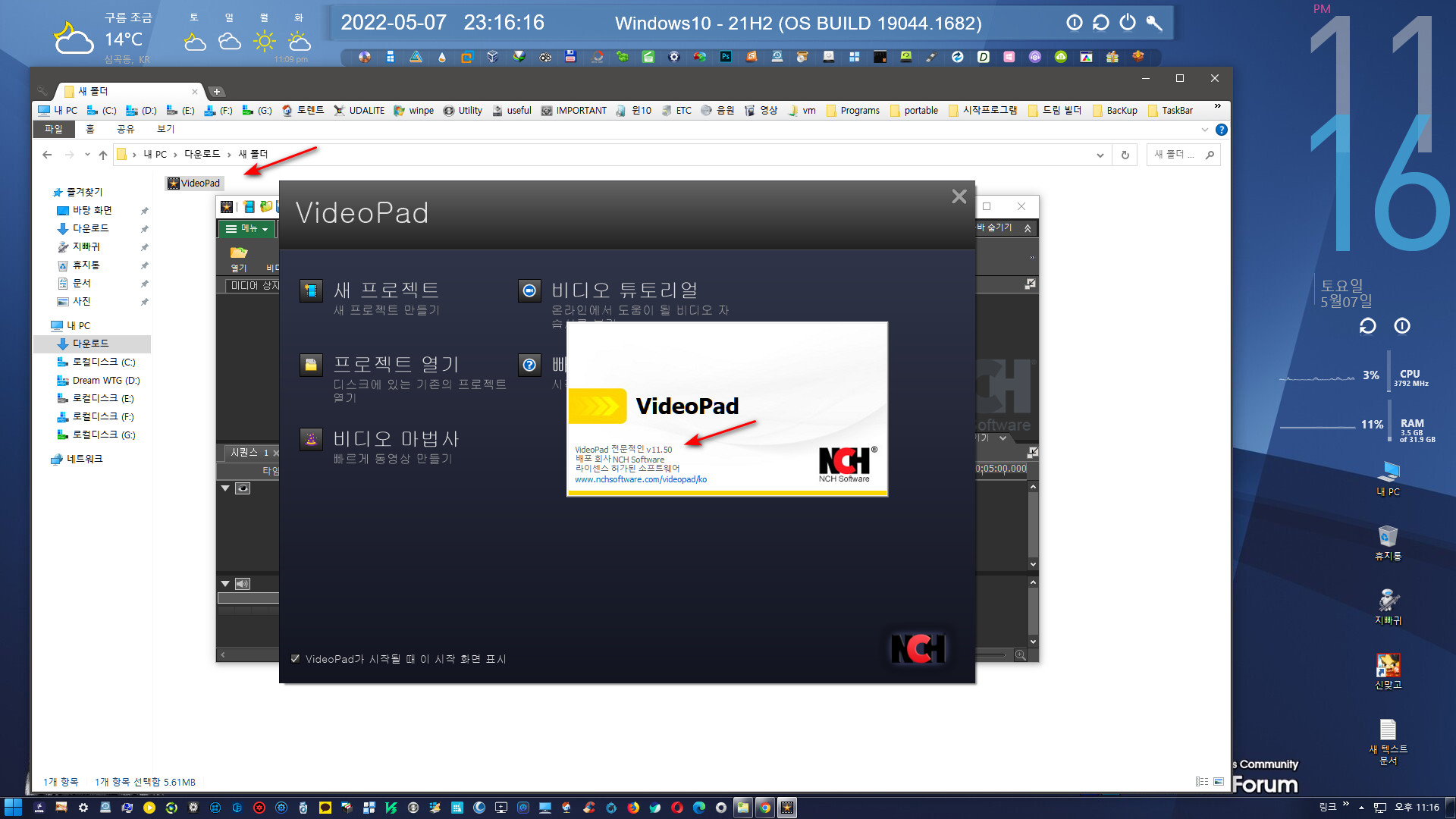Click the 토렌트 bookmark in links bar

pos(303,111)
